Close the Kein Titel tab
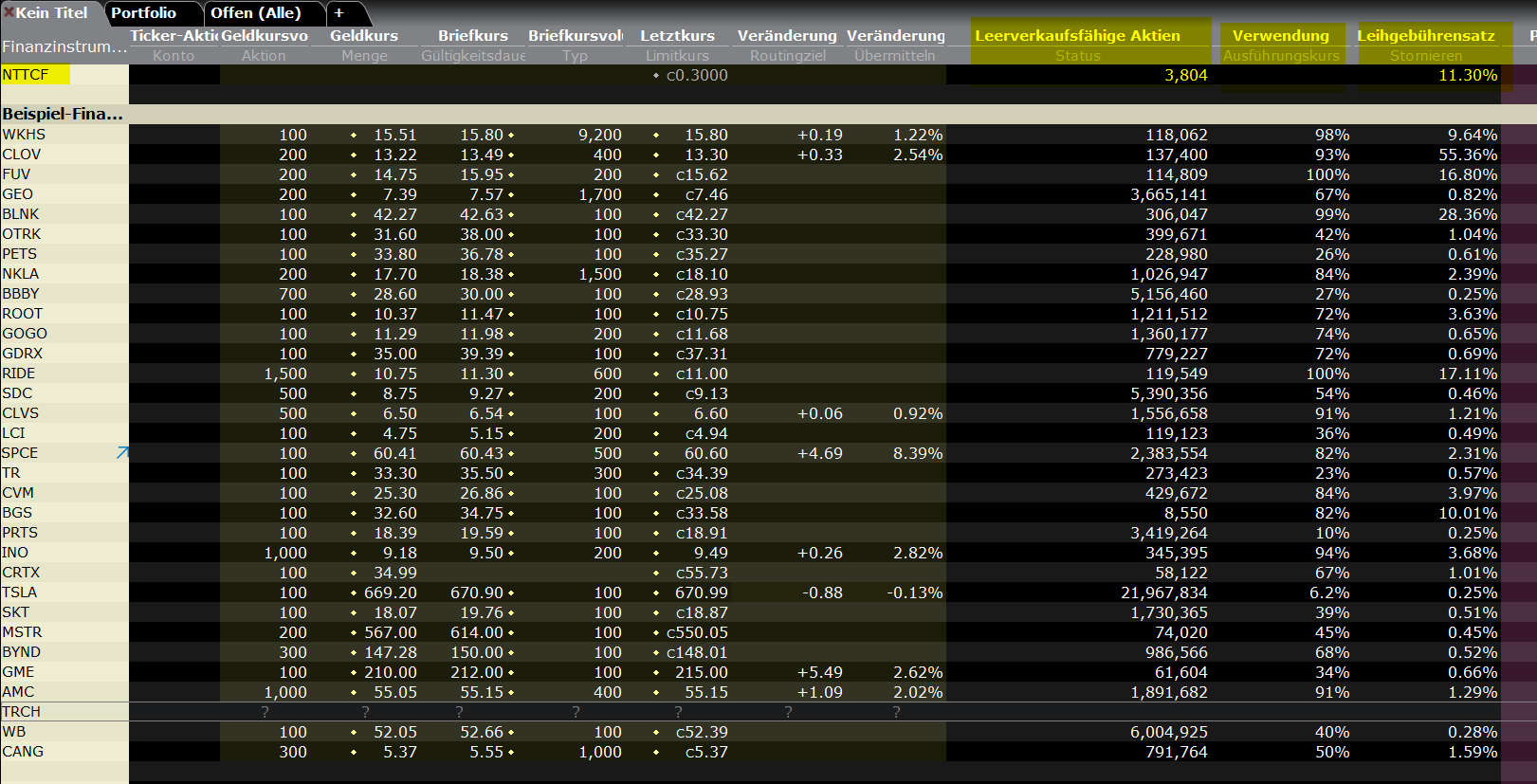This screenshot has width=1537, height=784. pyautogui.click(x=9, y=12)
